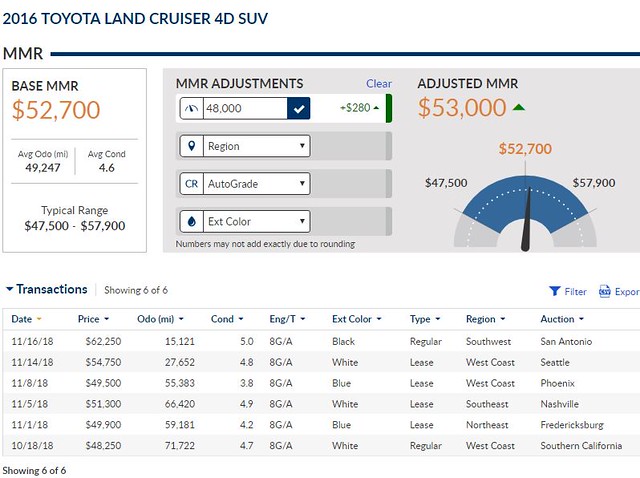640x478 pixels.
Task: Click the 2016 Toyota Land Cruiser title
Action: (x=135, y=18)
